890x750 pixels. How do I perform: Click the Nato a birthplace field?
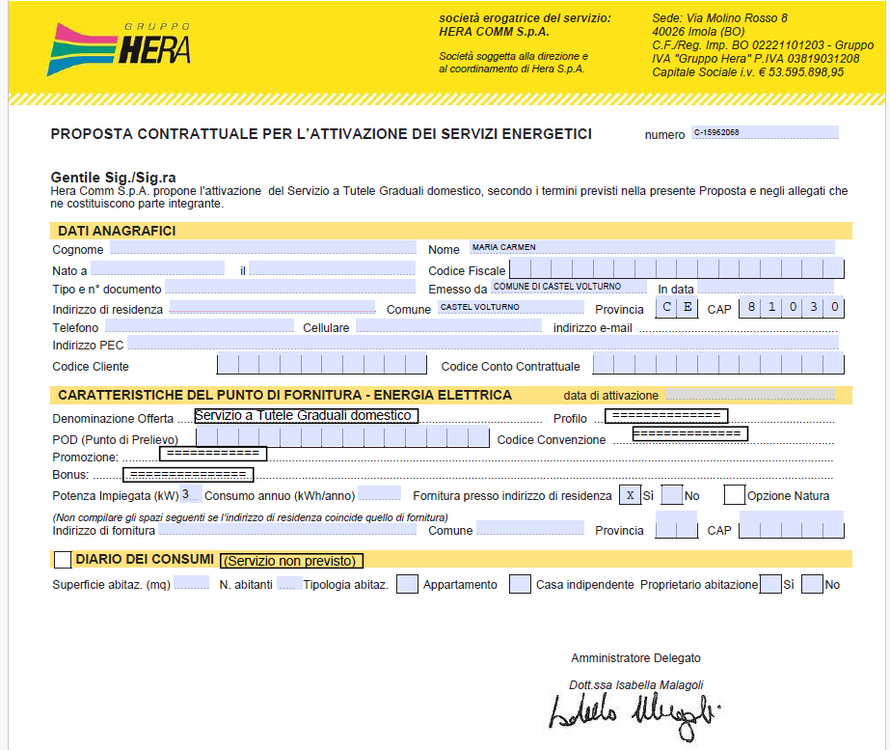(x=158, y=268)
